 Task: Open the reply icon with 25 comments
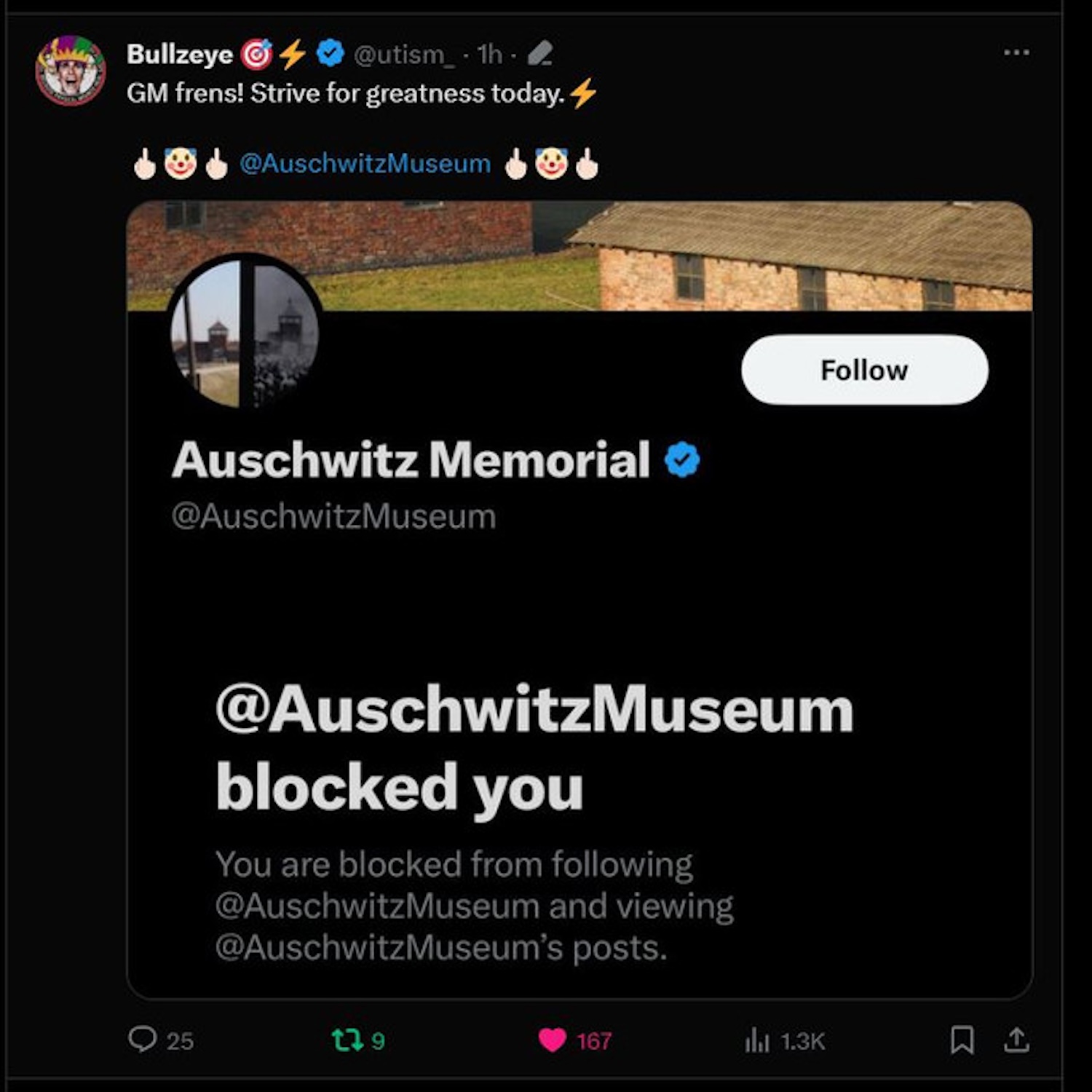click(143, 1039)
